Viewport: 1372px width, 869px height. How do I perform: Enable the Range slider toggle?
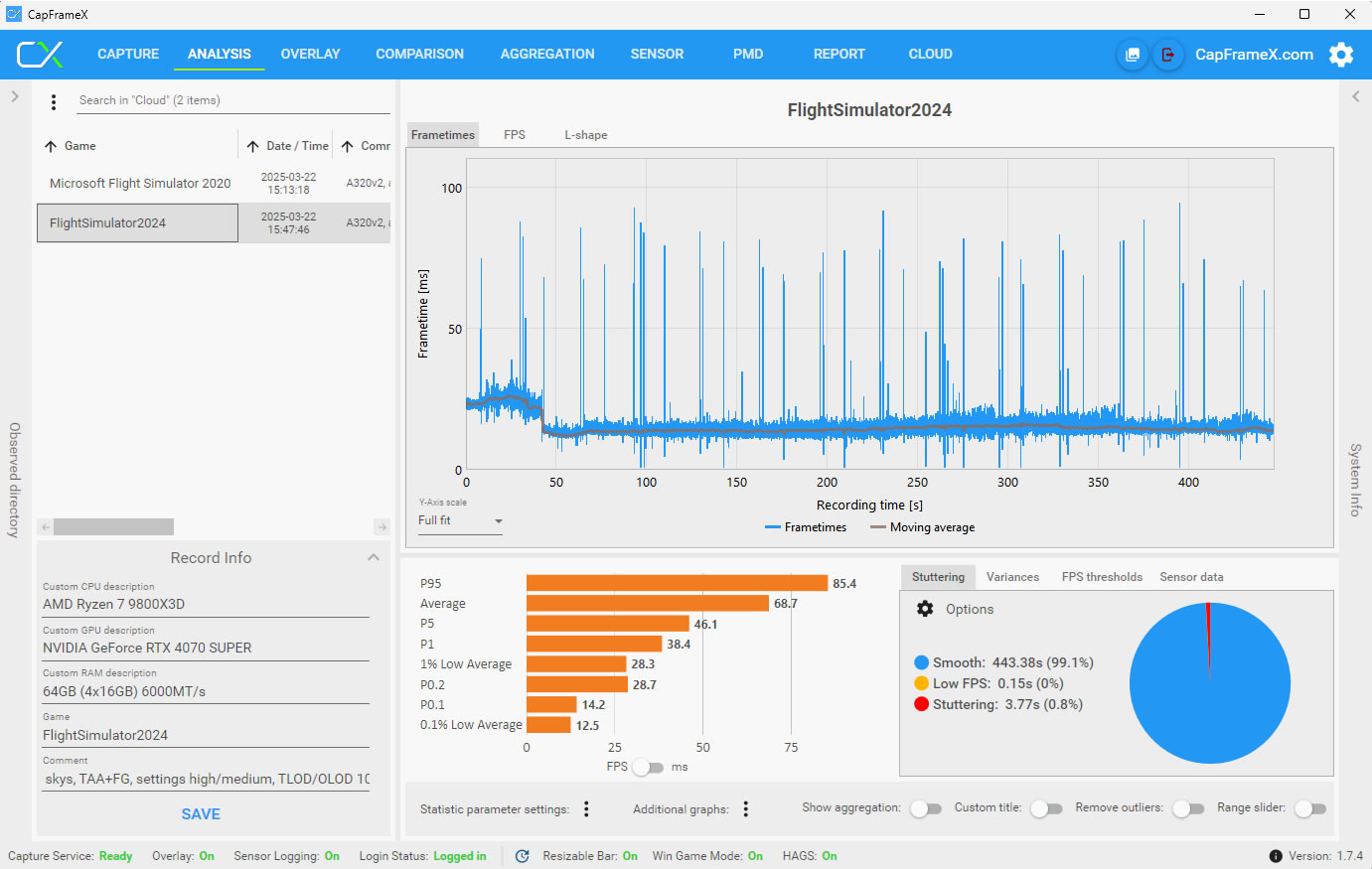(x=1310, y=808)
